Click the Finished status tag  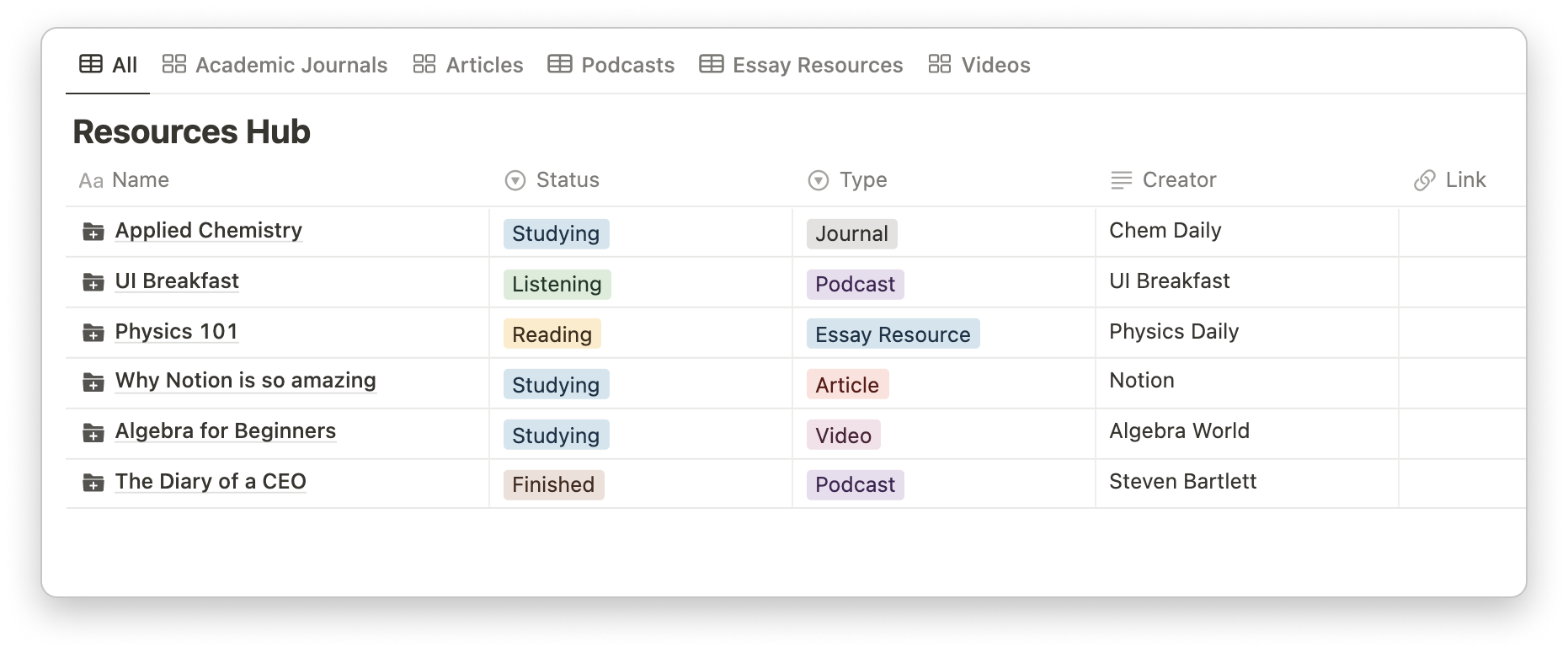[x=552, y=484]
